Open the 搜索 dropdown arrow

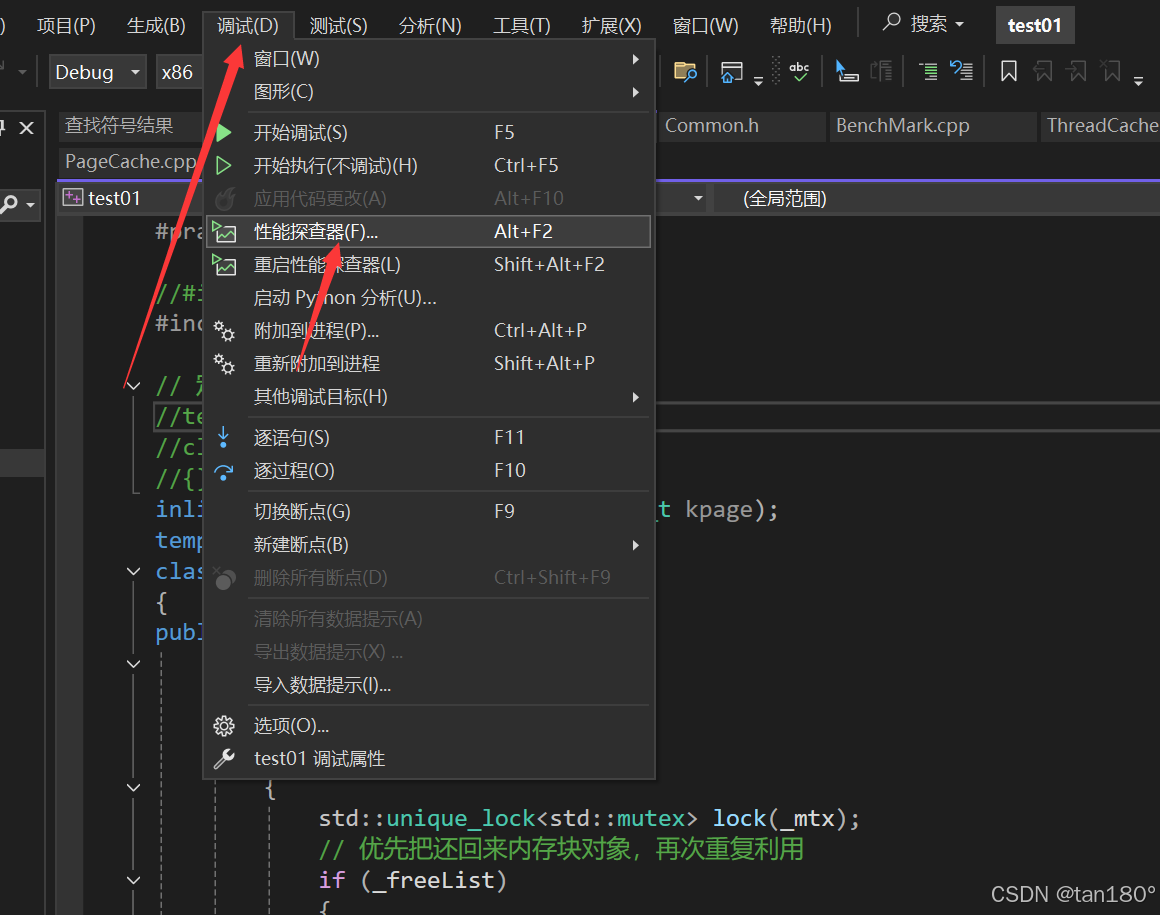tap(960, 24)
